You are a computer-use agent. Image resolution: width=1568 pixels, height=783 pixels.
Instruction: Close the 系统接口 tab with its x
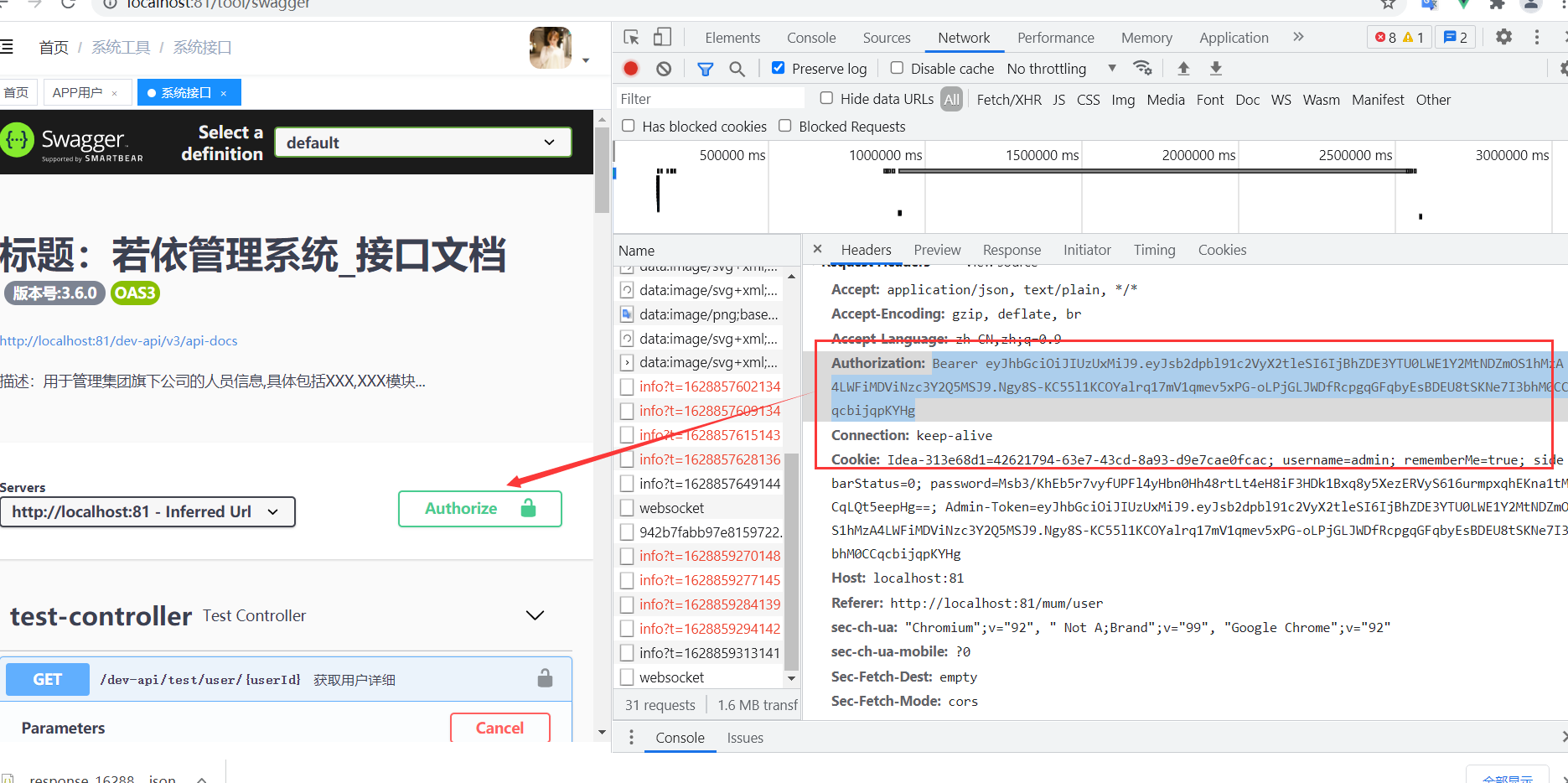point(224,93)
